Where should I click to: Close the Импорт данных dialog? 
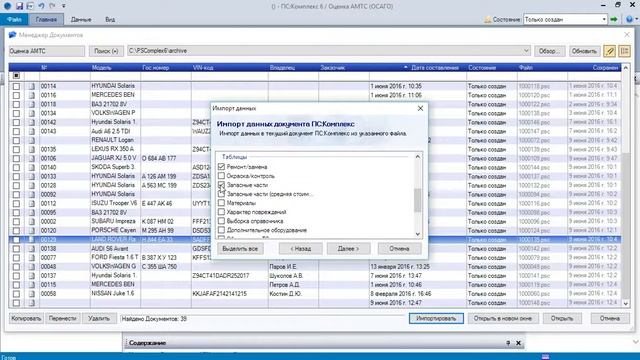tap(420, 108)
